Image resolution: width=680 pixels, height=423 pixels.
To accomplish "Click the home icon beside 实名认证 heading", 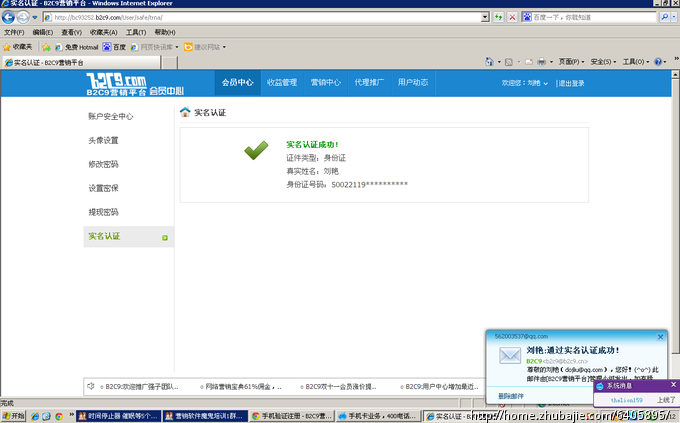I will (185, 112).
